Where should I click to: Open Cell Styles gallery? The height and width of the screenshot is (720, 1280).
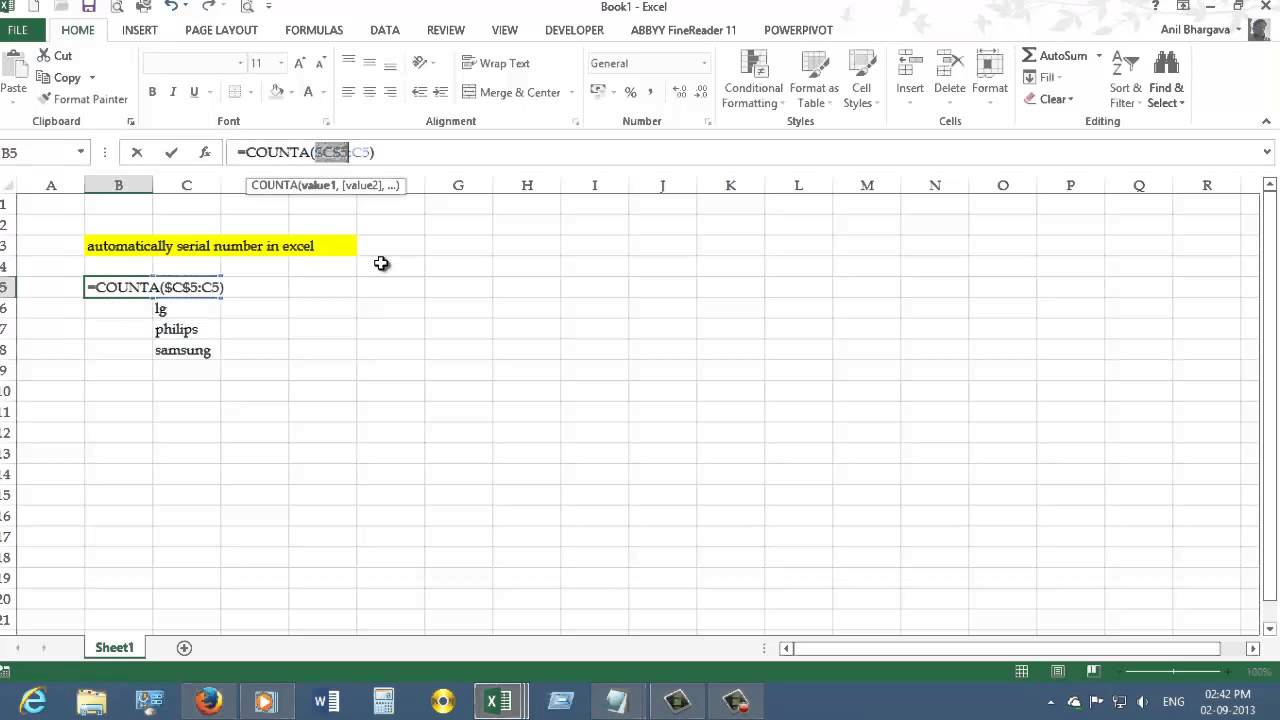pos(861,78)
